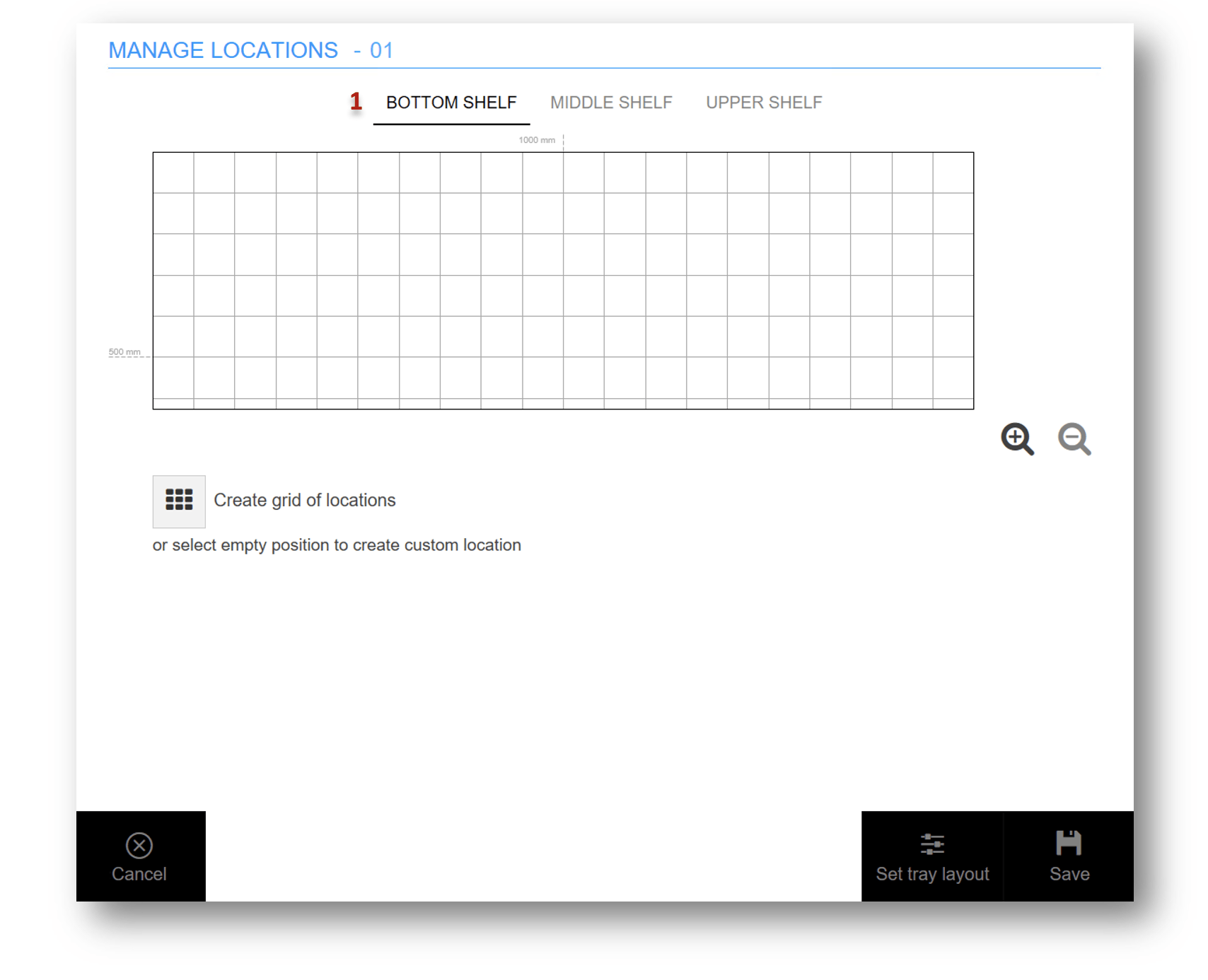Image resolution: width=1208 pixels, height=980 pixels.
Task: Select the Upper Shelf tab
Action: tap(763, 103)
